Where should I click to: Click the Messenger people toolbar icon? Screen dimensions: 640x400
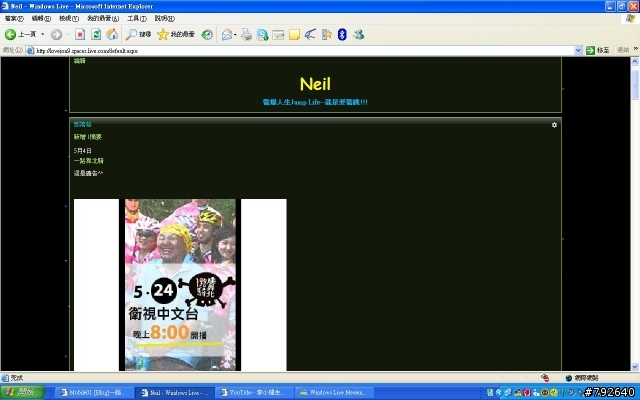[359, 35]
